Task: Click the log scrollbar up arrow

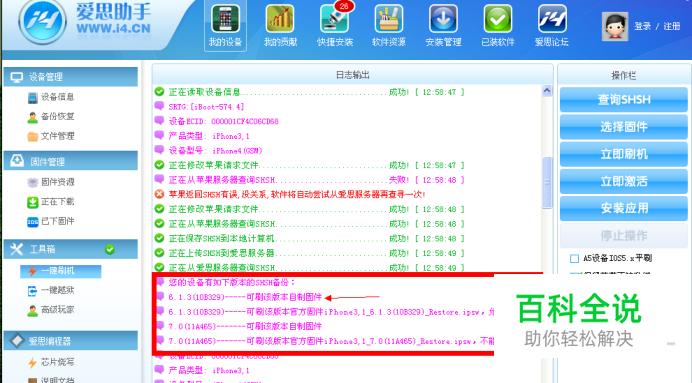Action: pyautogui.click(x=547, y=90)
